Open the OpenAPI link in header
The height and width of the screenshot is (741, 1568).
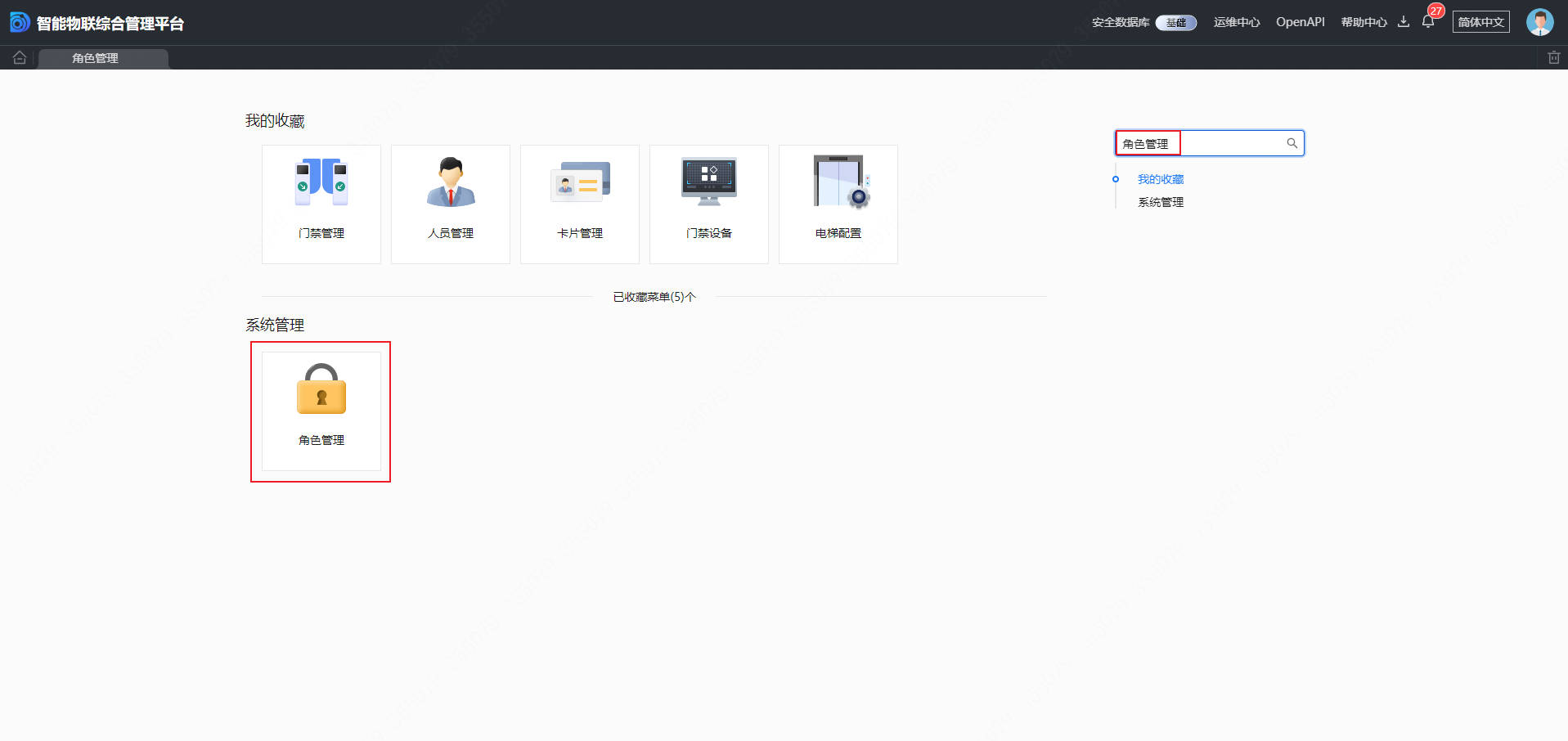pos(1300,22)
